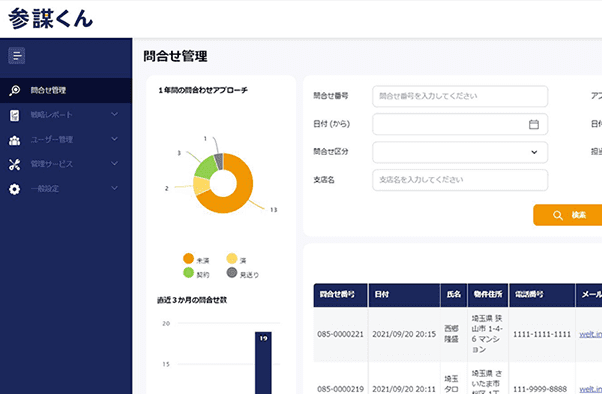Click the 問合せ管理 page heading
Image resolution: width=602 pixels, height=394 pixels.
175,56
